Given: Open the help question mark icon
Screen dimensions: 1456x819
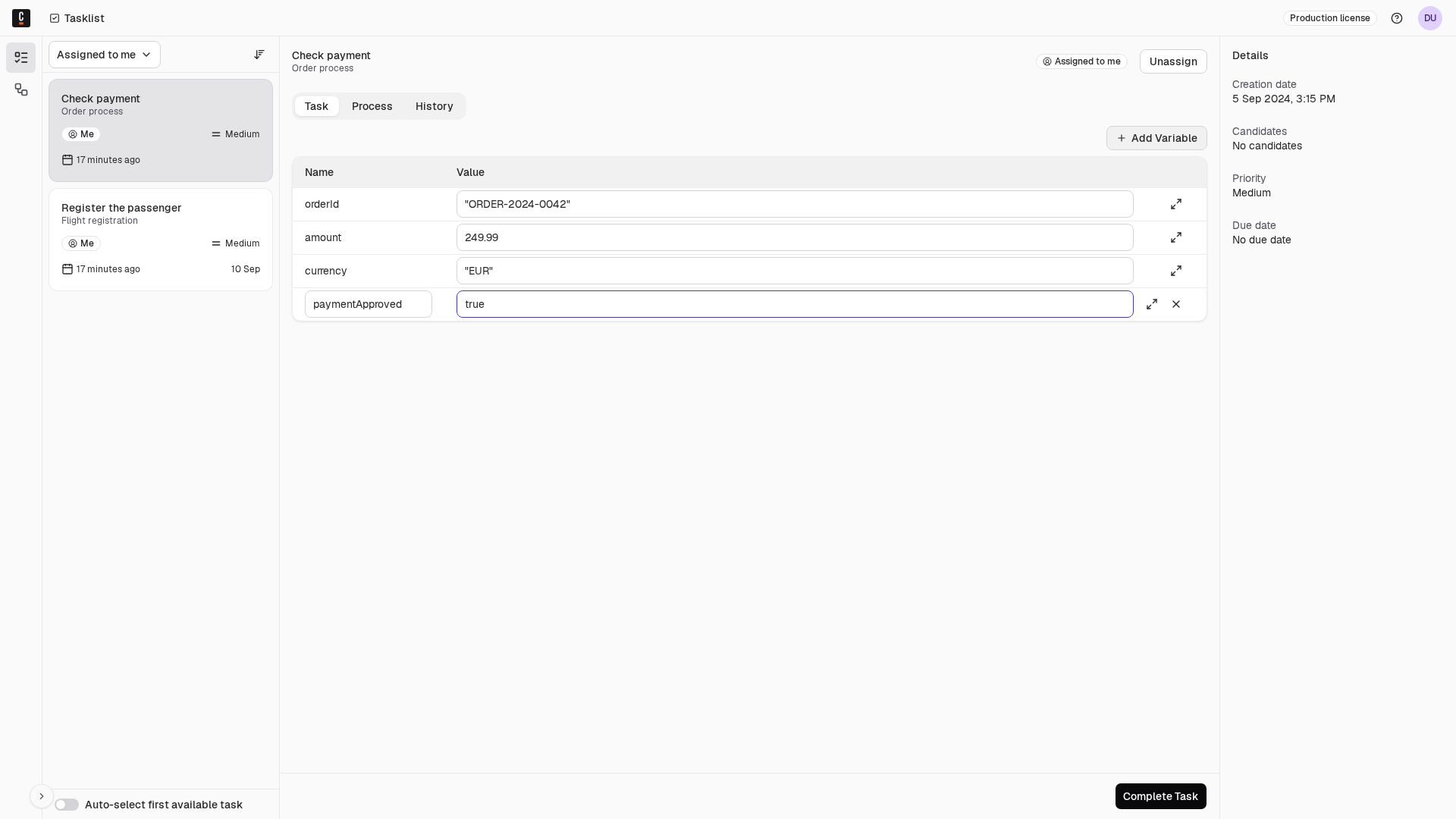Looking at the screenshot, I should pos(1397,18).
